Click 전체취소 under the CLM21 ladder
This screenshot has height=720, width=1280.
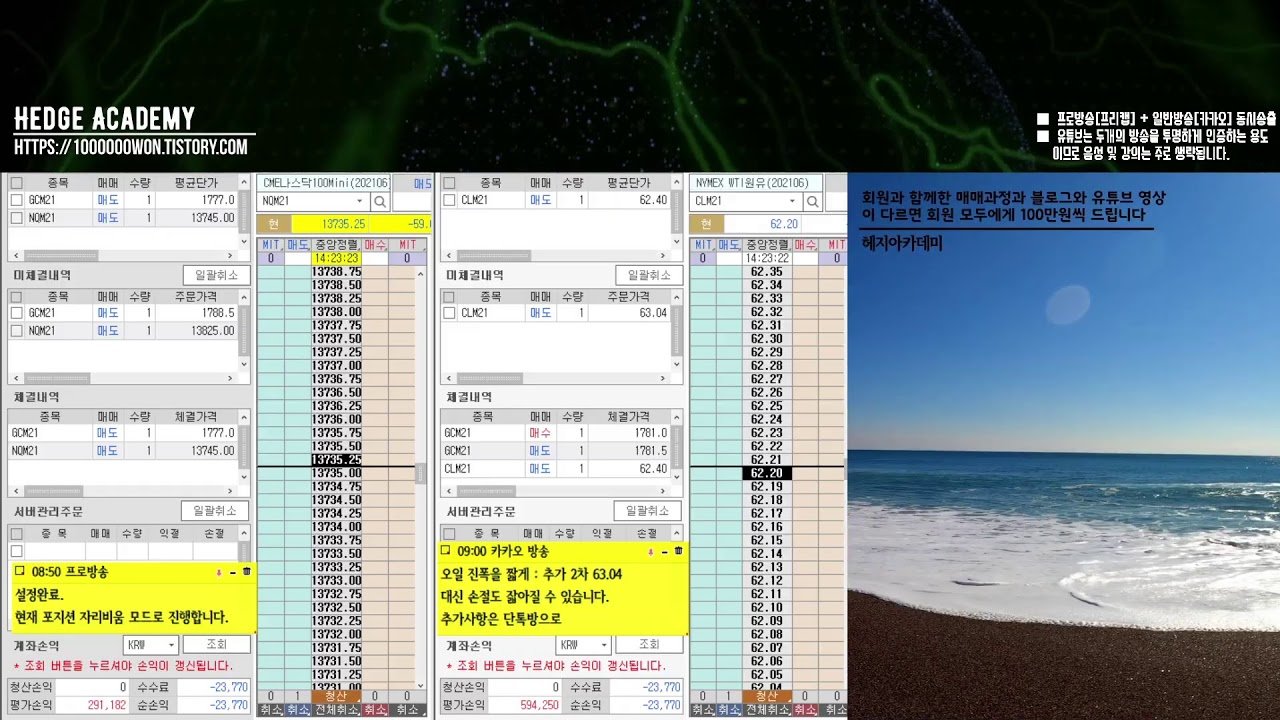point(767,710)
